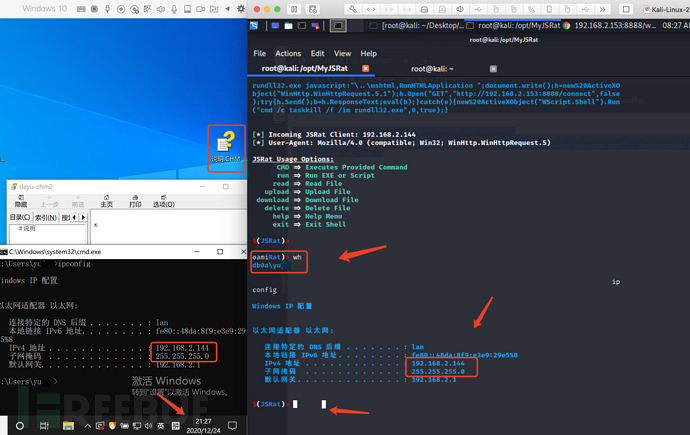Close the root@kali: ~ terminal tab
The height and width of the screenshot is (435, 690).
(x=493, y=69)
